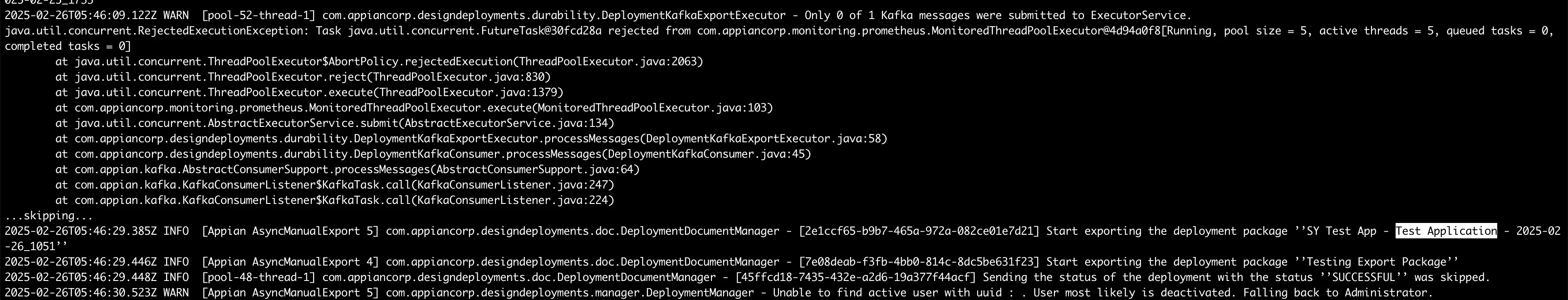Click the ThreadPoolExecutor.java:1379 stack frame
Screen dimensions: 1568x300
(309, 92)
